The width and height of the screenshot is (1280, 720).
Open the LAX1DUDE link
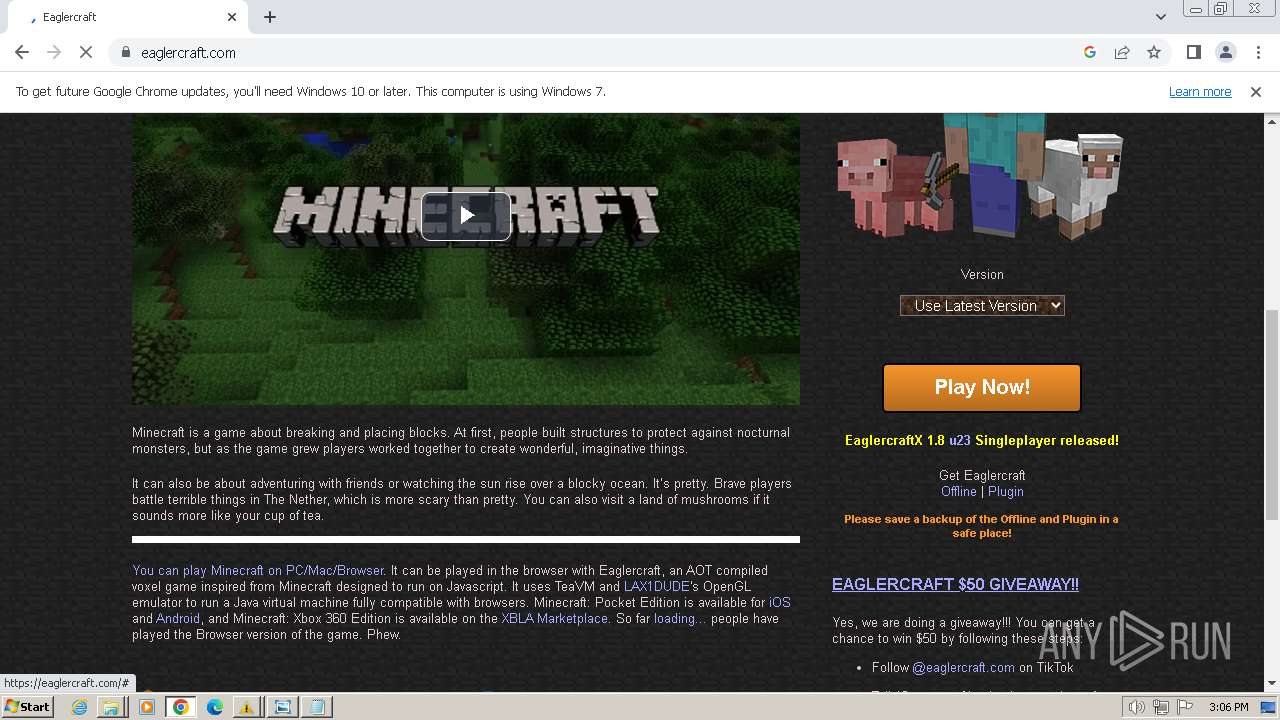coord(656,586)
